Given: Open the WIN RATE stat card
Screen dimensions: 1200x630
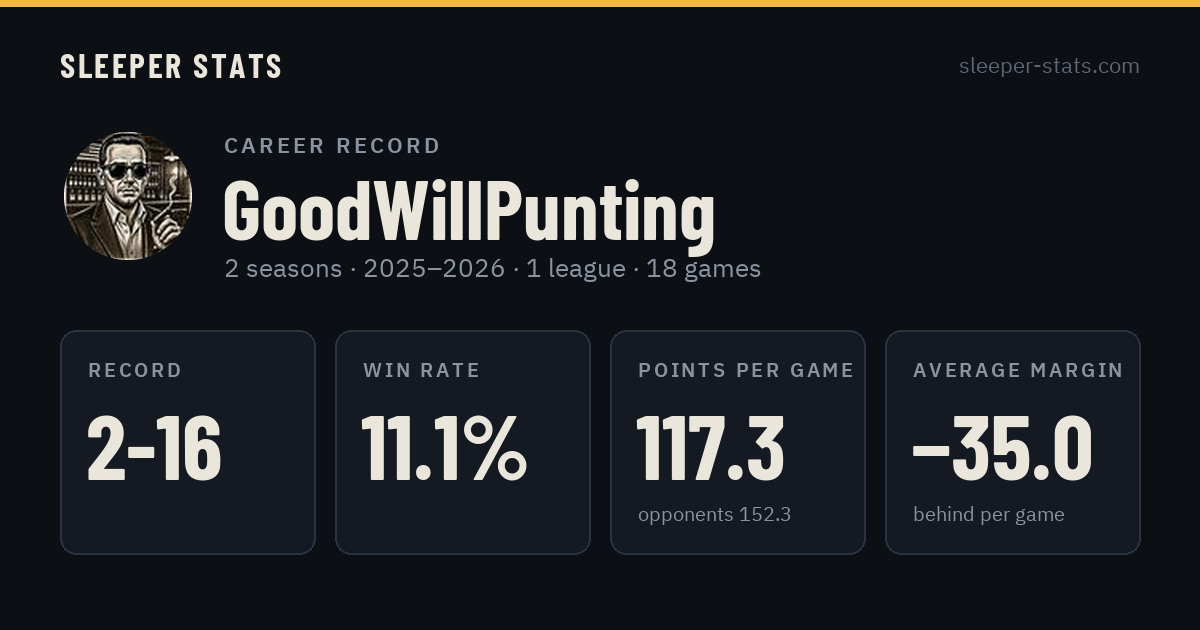Looking at the screenshot, I should coord(463,442).
